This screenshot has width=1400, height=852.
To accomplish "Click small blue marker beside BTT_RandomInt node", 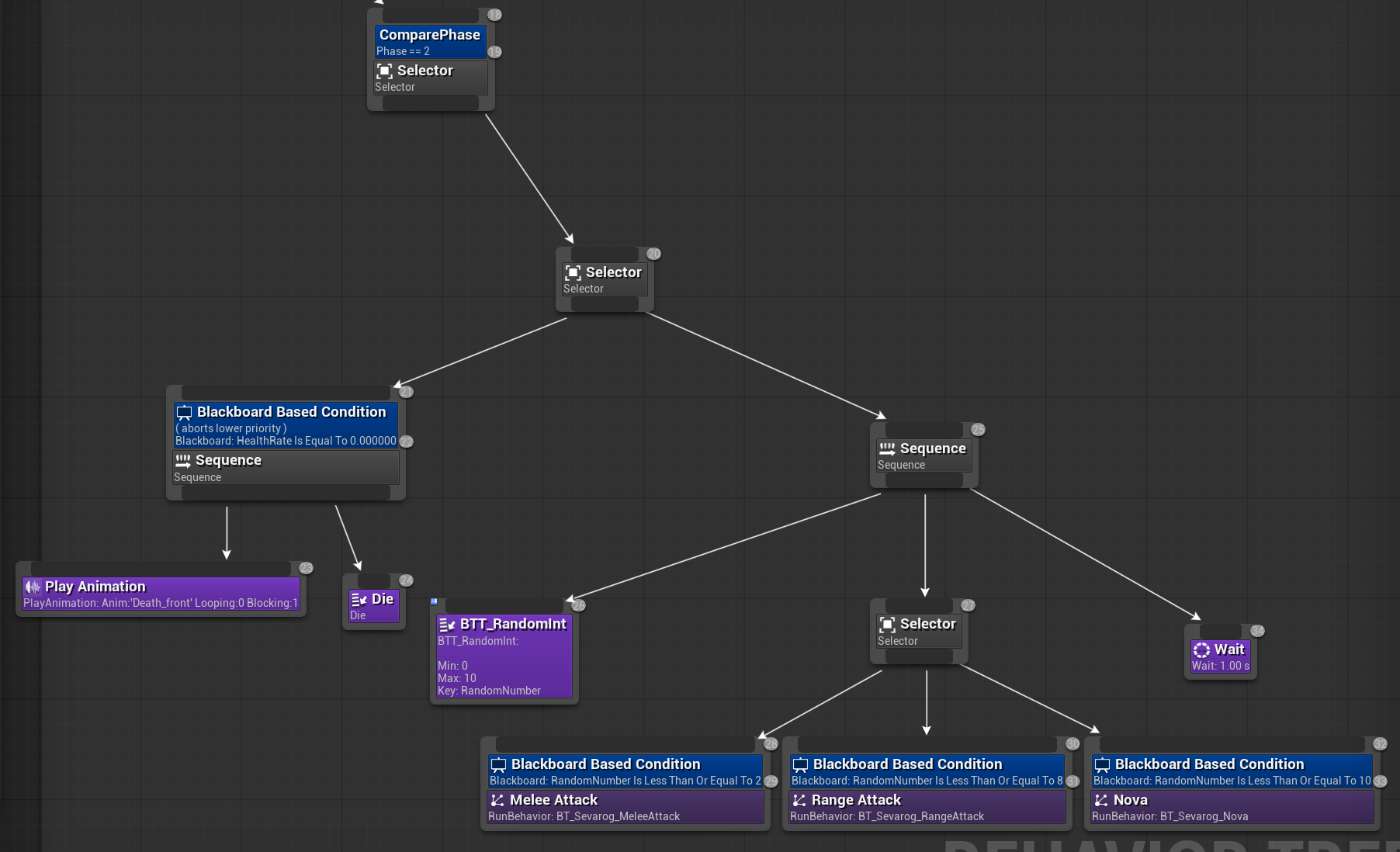I will point(434,601).
